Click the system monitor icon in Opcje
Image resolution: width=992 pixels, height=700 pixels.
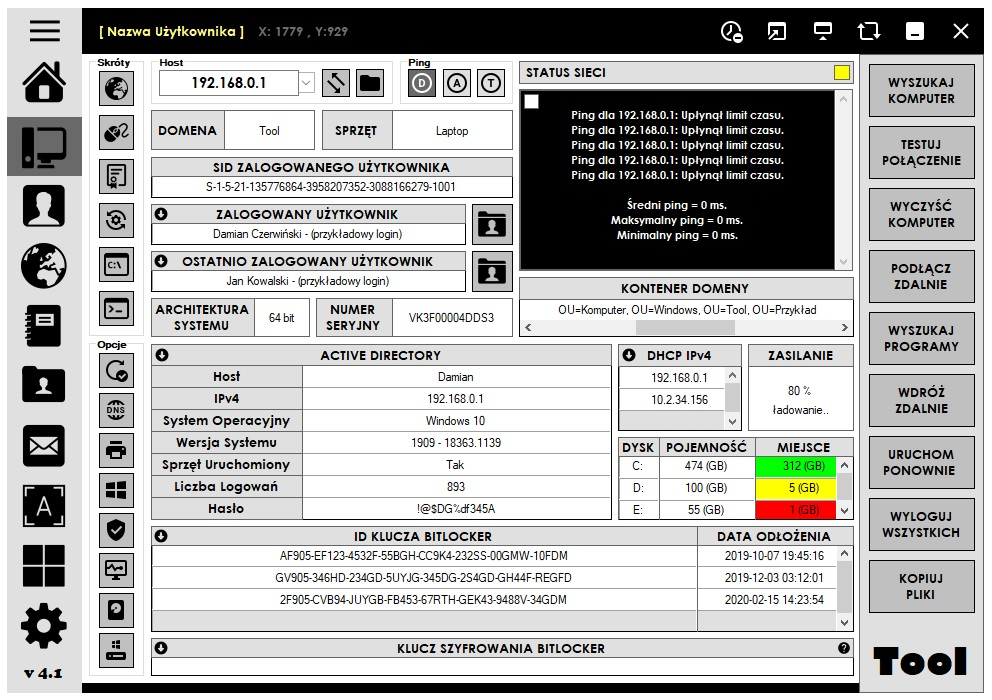[x=117, y=570]
